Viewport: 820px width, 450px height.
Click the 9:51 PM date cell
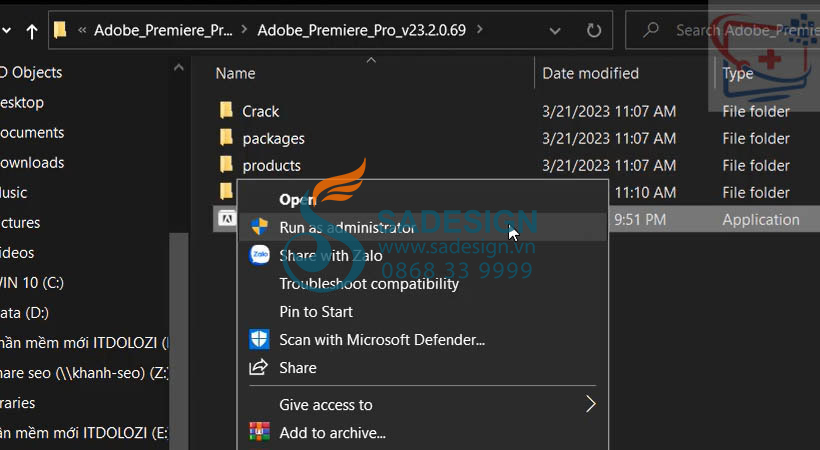(640, 220)
